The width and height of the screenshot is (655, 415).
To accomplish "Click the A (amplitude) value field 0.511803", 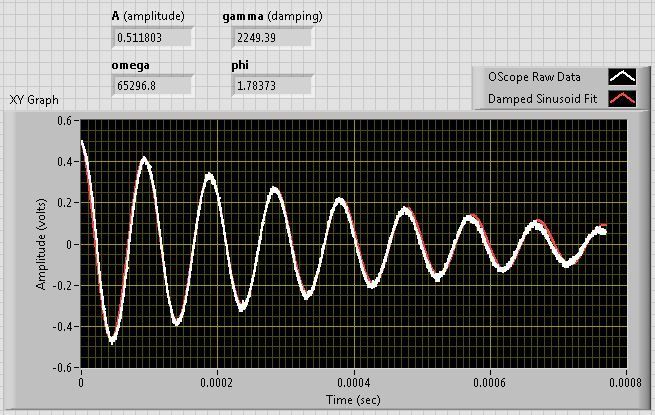I will click(x=152, y=38).
